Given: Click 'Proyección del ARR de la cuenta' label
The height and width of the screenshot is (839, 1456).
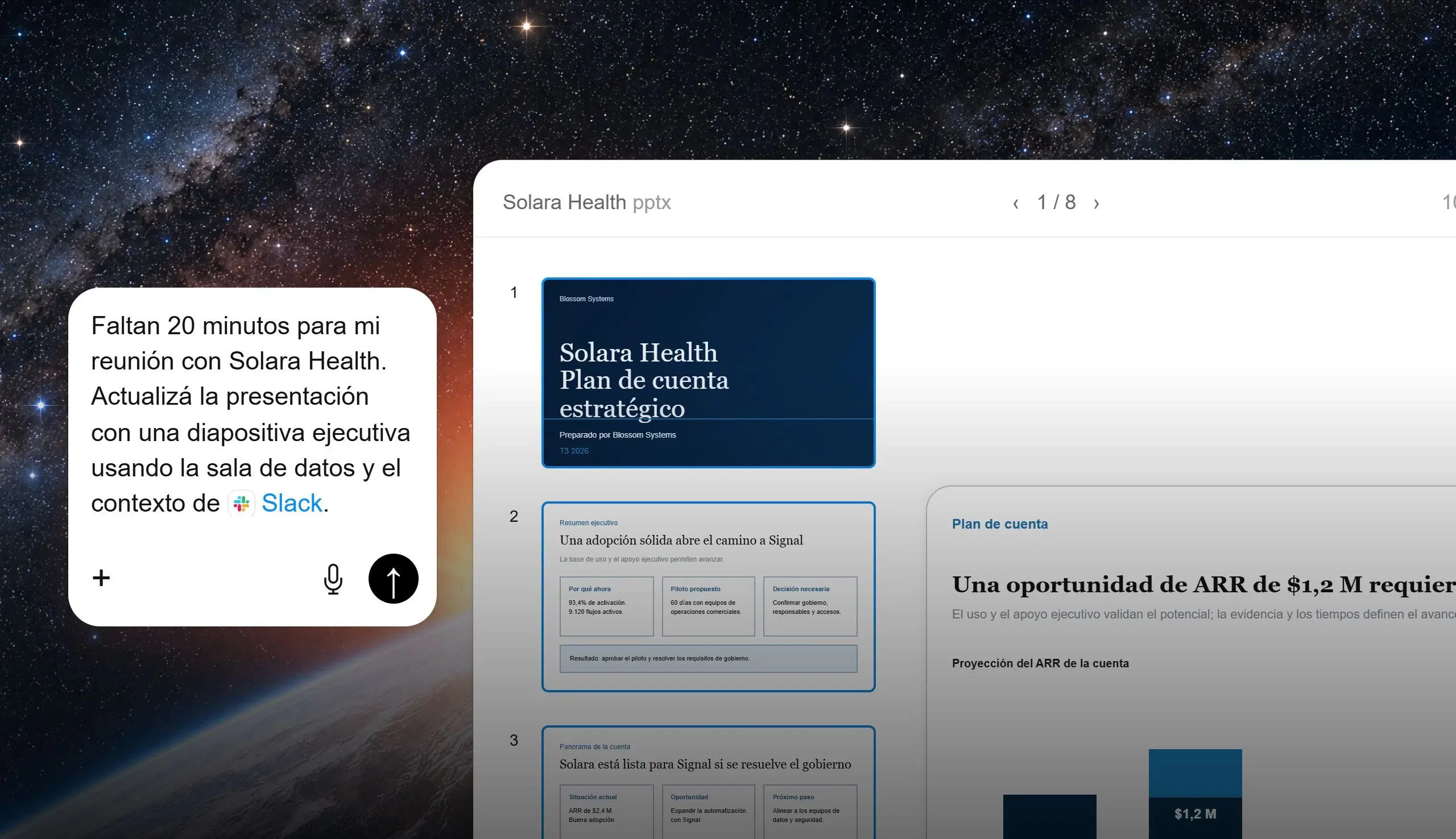Looking at the screenshot, I should [1040, 663].
